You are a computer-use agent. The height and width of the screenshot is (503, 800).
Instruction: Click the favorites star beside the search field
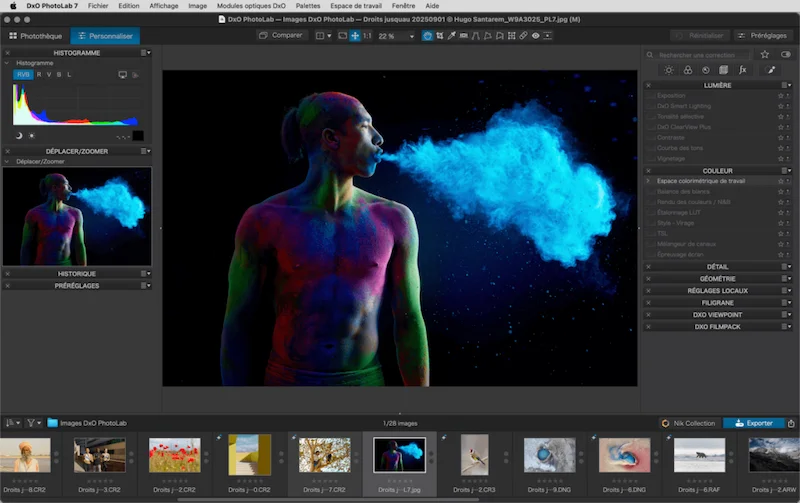765,54
